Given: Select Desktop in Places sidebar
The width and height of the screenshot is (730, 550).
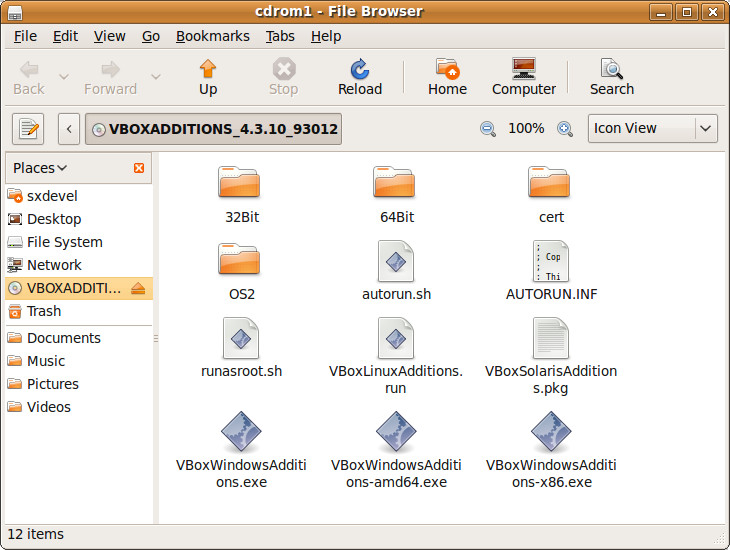Looking at the screenshot, I should (x=78, y=219).
